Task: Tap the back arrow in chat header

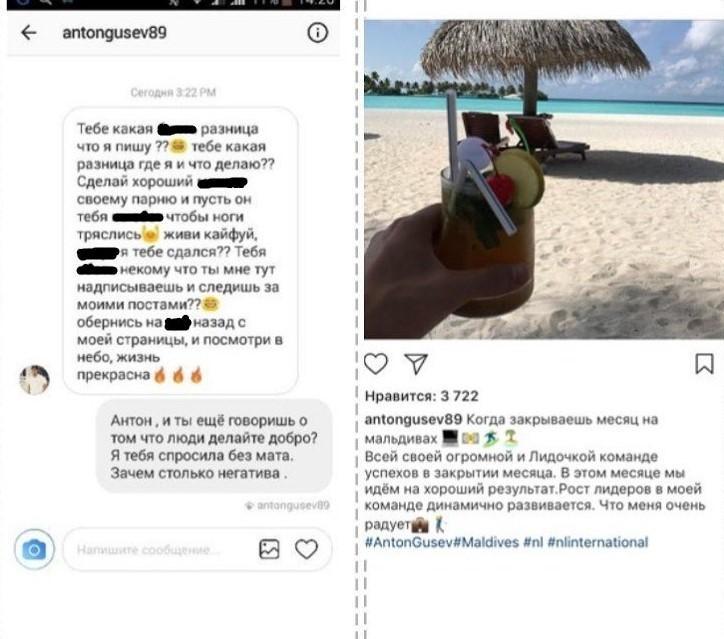Action: (x=29, y=33)
